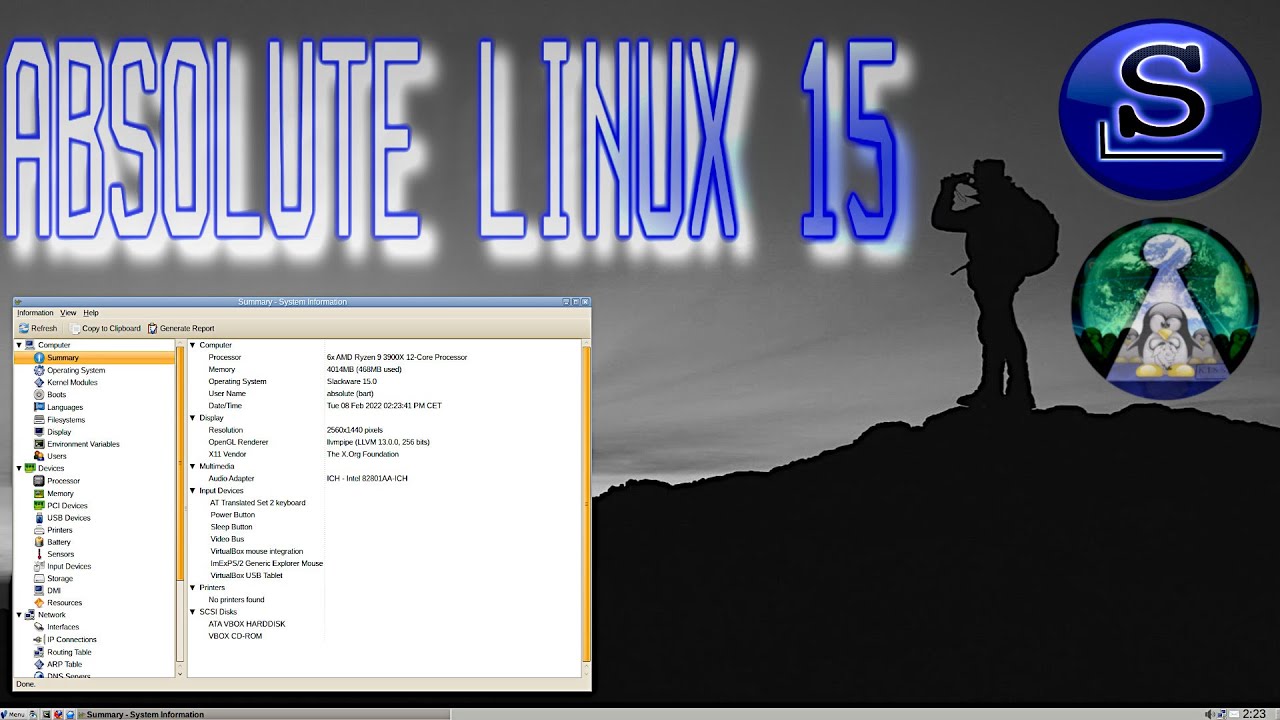Click the details pane vertical scrollbar

point(587,503)
